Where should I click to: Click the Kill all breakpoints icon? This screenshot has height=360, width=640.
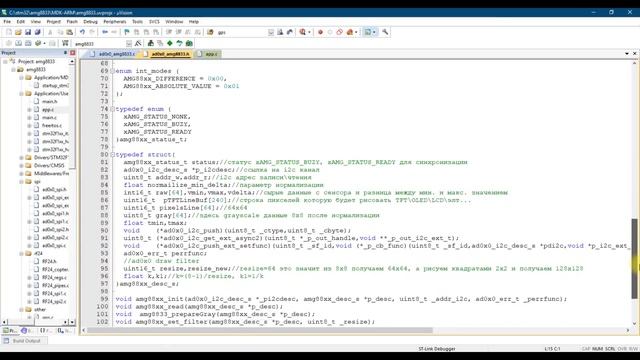tap(350, 32)
